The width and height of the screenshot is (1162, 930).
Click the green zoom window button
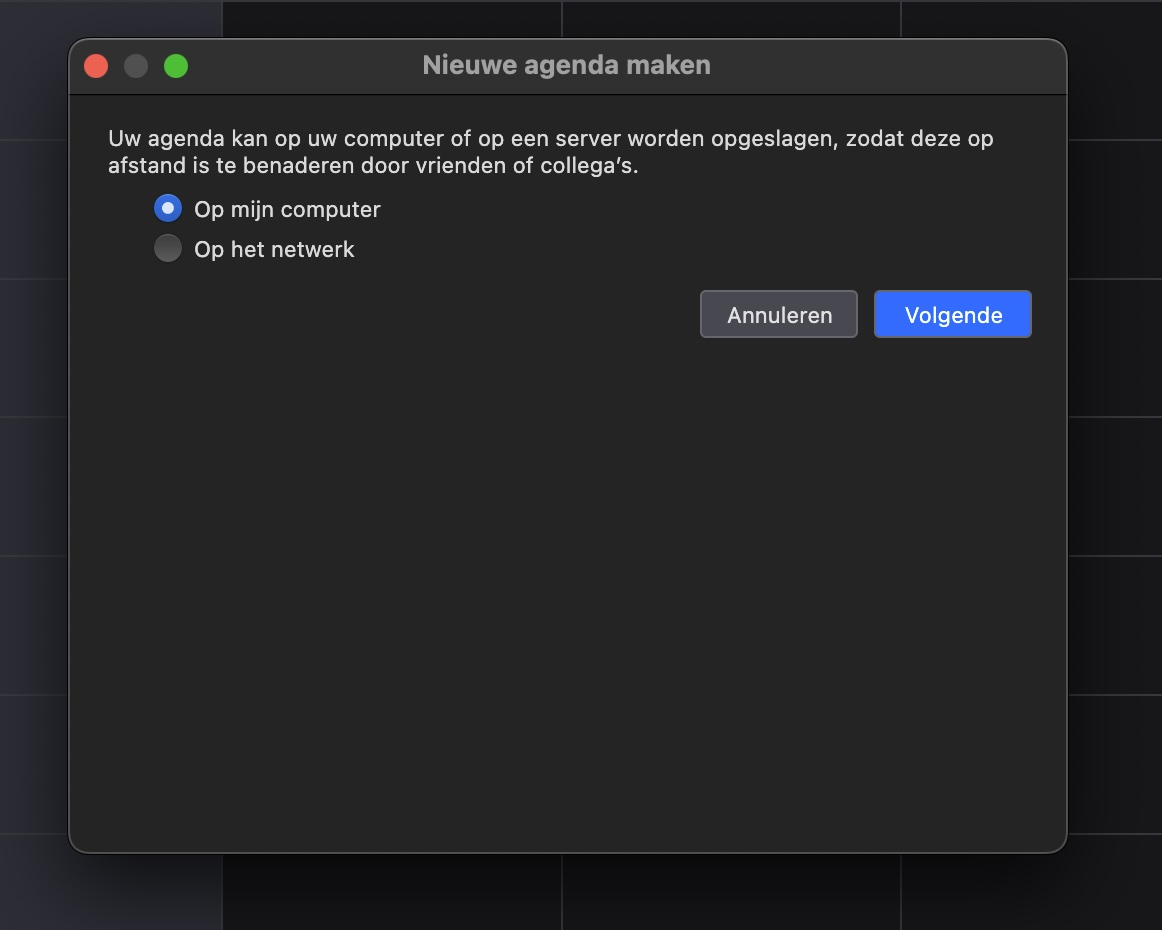176,66
